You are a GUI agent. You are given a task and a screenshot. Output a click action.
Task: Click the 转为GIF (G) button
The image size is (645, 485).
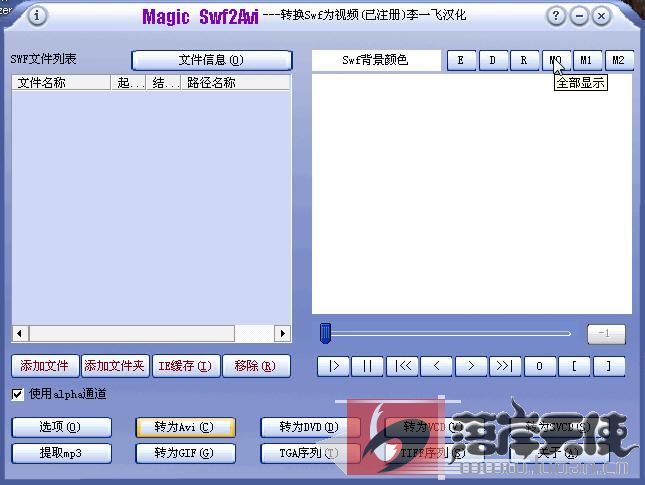186,453
